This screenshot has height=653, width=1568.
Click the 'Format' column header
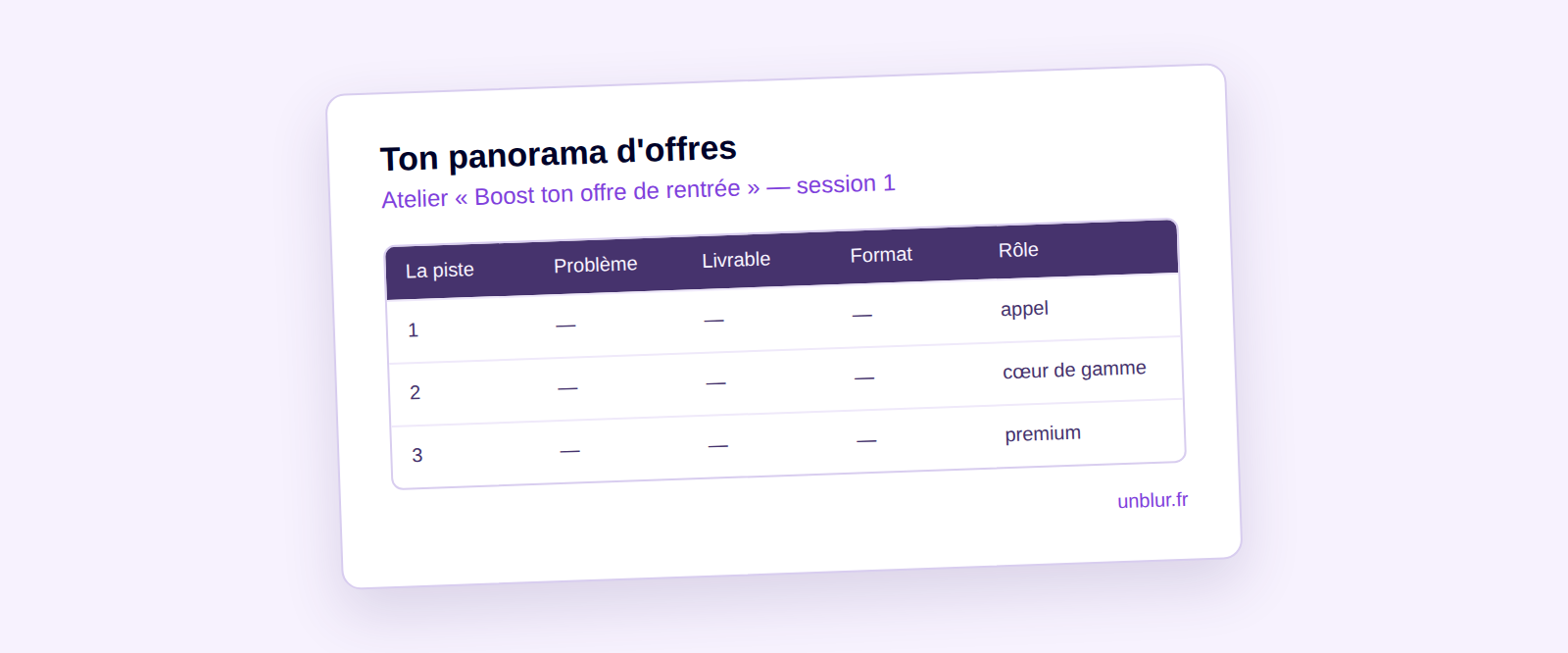click(x=881, y=255)
